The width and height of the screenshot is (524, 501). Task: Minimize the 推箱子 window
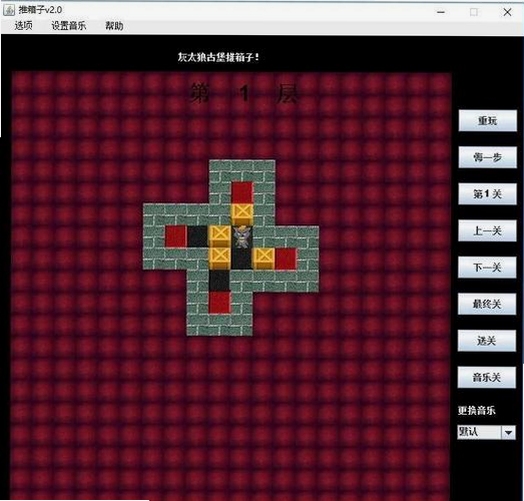tap(441, 12)
